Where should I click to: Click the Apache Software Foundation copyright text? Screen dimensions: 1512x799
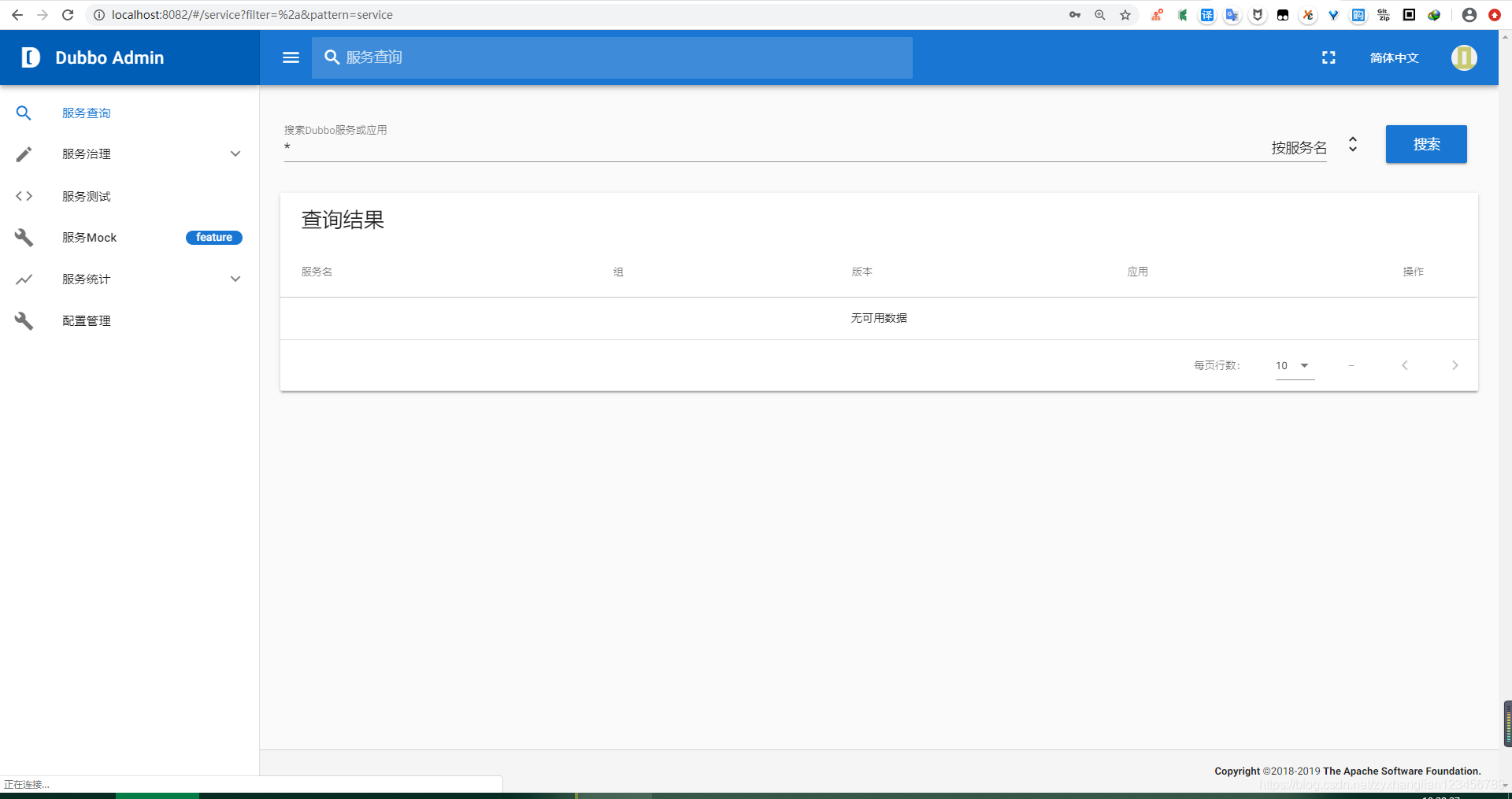[1347, 771]
